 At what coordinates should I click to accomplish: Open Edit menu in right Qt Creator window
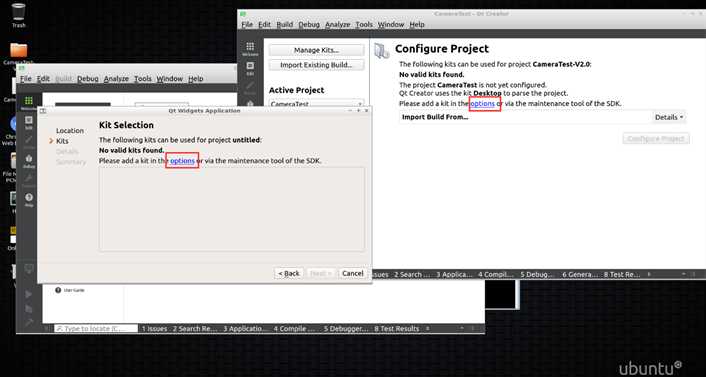pos(264,24)
